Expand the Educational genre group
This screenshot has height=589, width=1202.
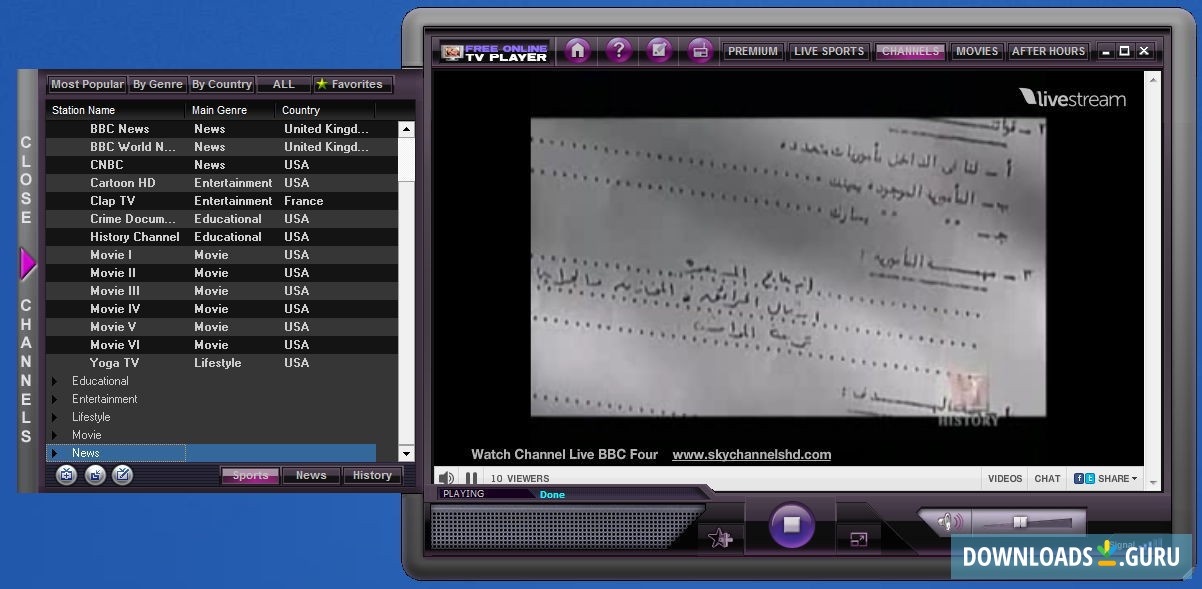click(54, 381)
